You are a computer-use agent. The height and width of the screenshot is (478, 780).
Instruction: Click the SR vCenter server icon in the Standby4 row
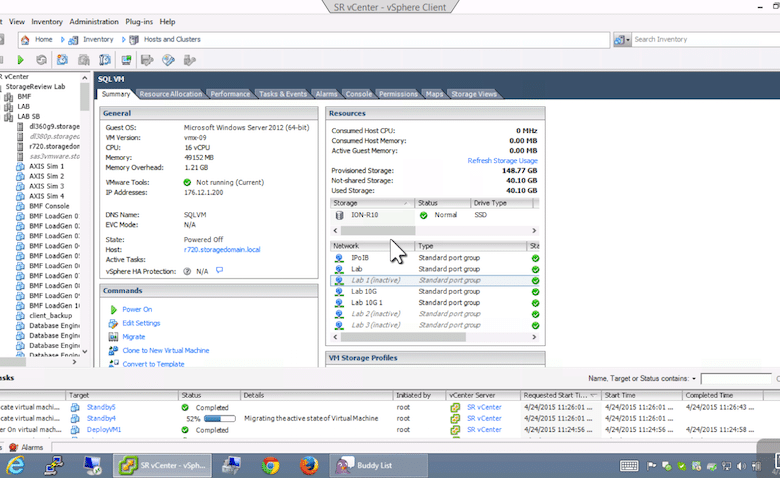(x=455, y=419)
